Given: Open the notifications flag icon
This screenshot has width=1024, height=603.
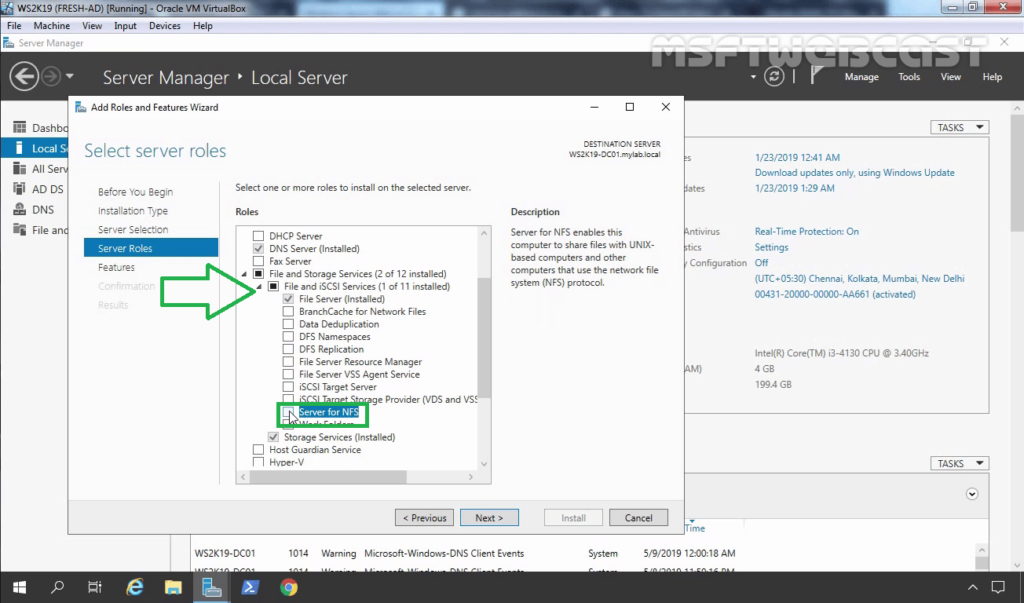Looking at the screenshot, I should pos(816,76).
